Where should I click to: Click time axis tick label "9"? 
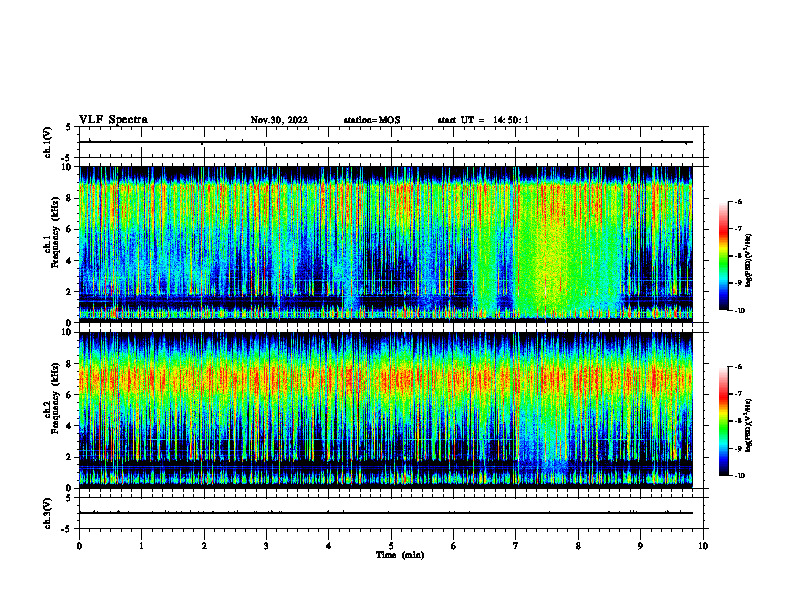(640, 546)
